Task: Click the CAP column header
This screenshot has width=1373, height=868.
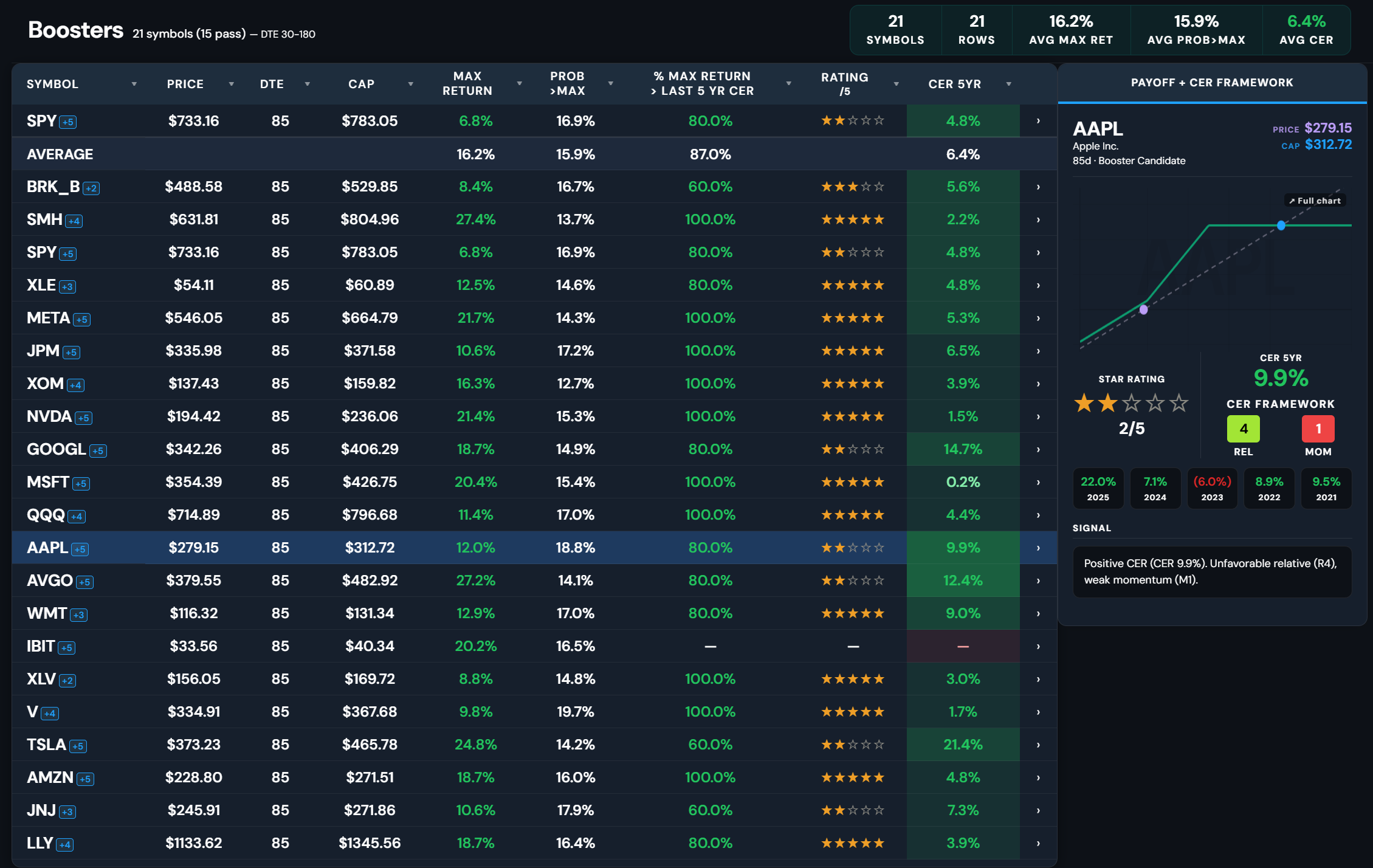Action: (361, 84)
